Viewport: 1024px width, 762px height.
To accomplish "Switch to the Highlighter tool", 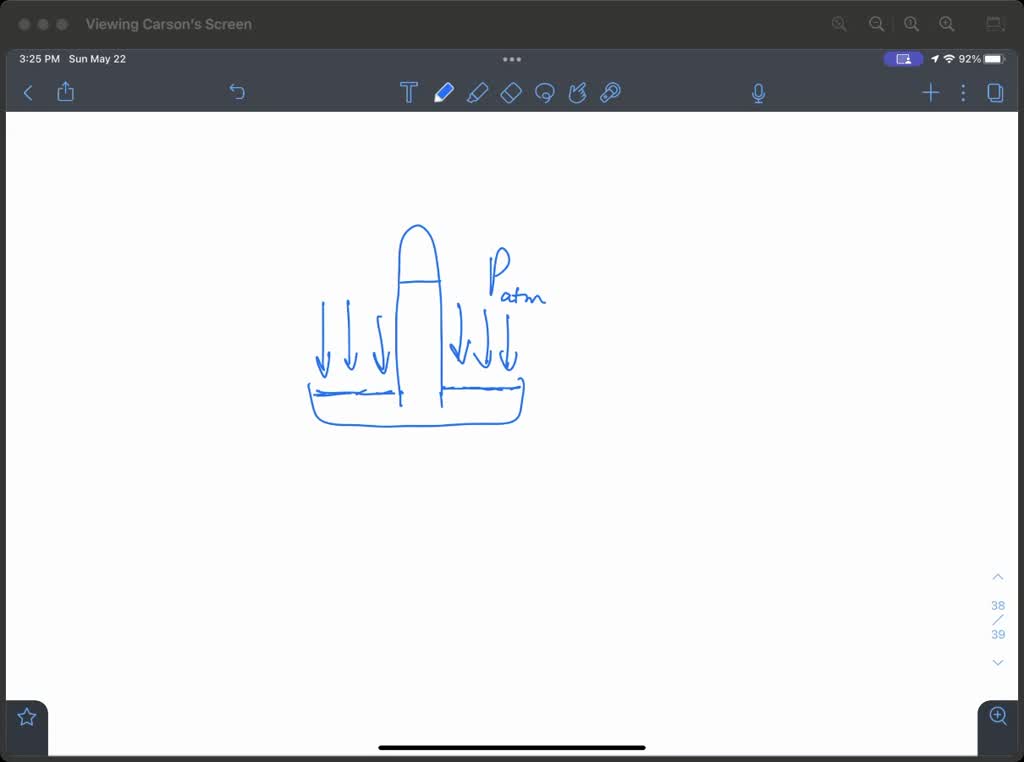I will (477, 93).
